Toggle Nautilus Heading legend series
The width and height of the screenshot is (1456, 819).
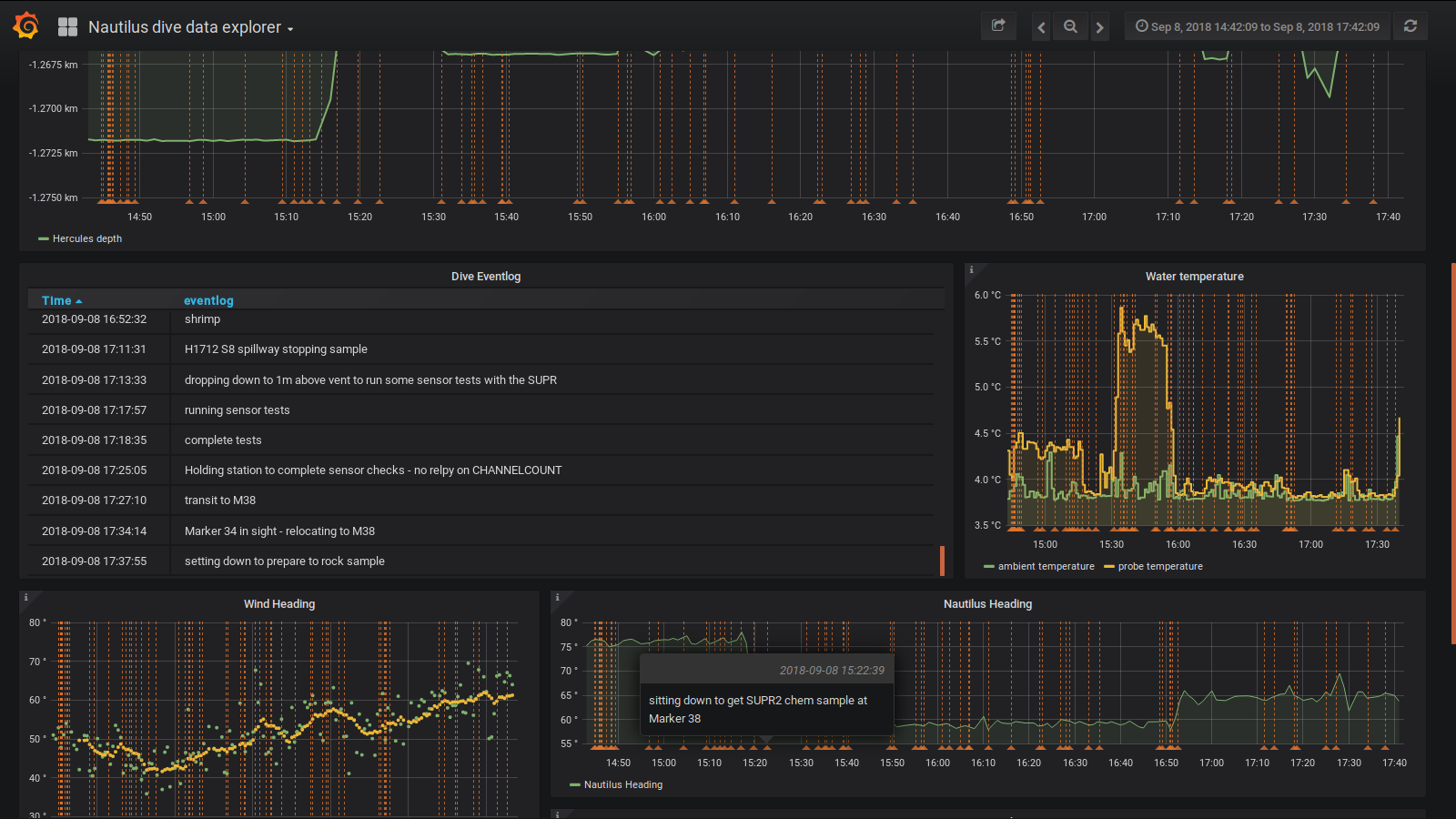pyautogui.click(x=623, y=784)
